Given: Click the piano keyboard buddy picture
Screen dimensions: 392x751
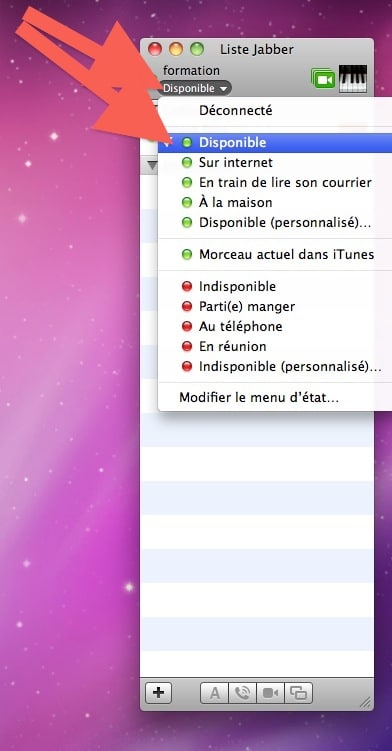Looking at the screenshot, I should pyautogui.click(x=353, y=79).
